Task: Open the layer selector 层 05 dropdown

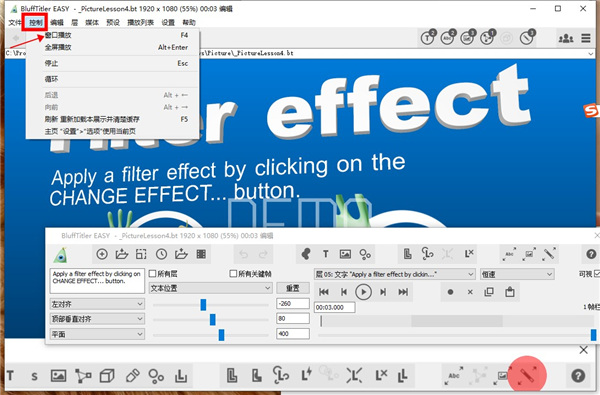Action: [x=395, y=274]
